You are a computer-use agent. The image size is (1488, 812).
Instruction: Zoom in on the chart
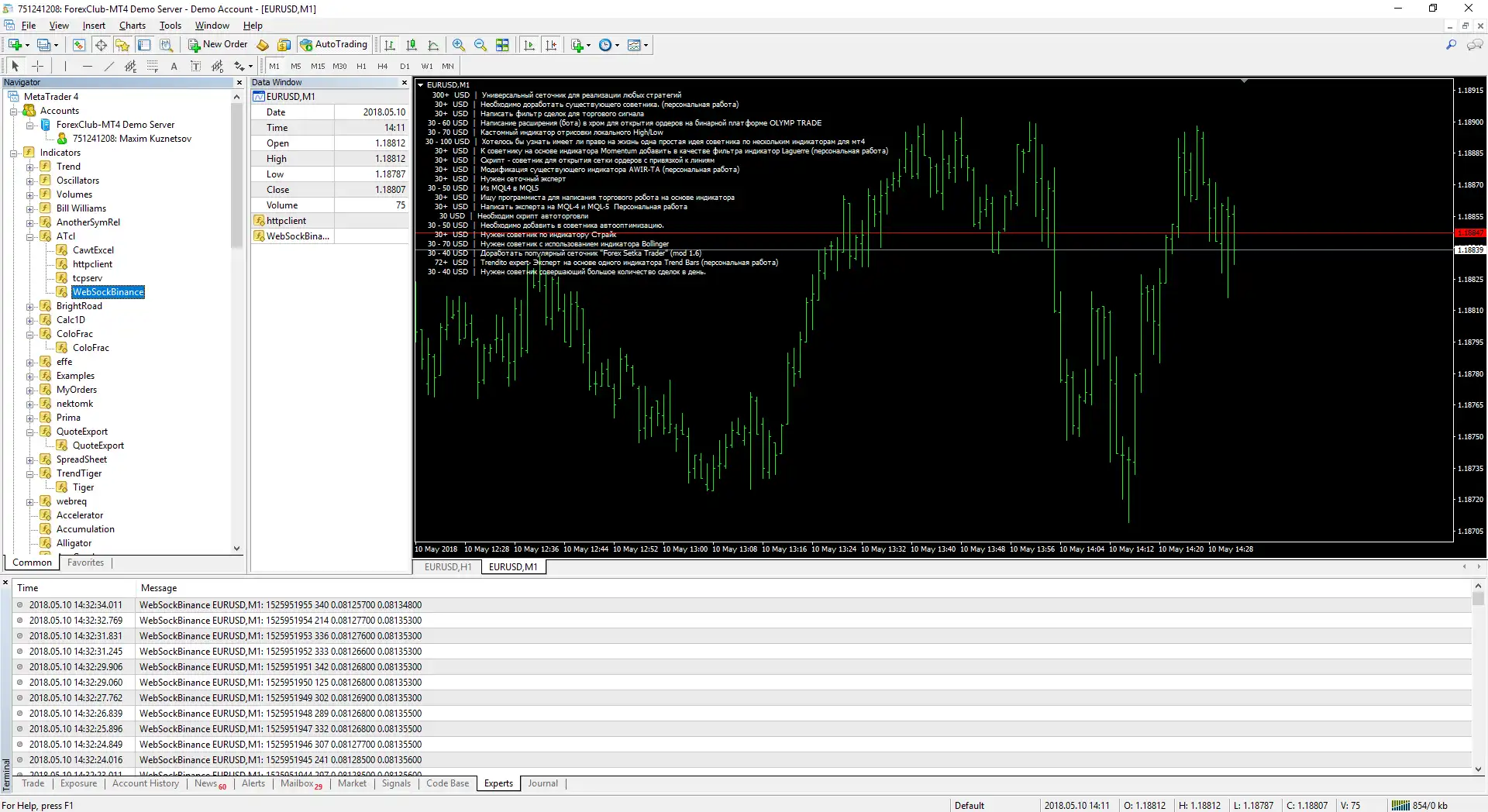pos(459,45)
